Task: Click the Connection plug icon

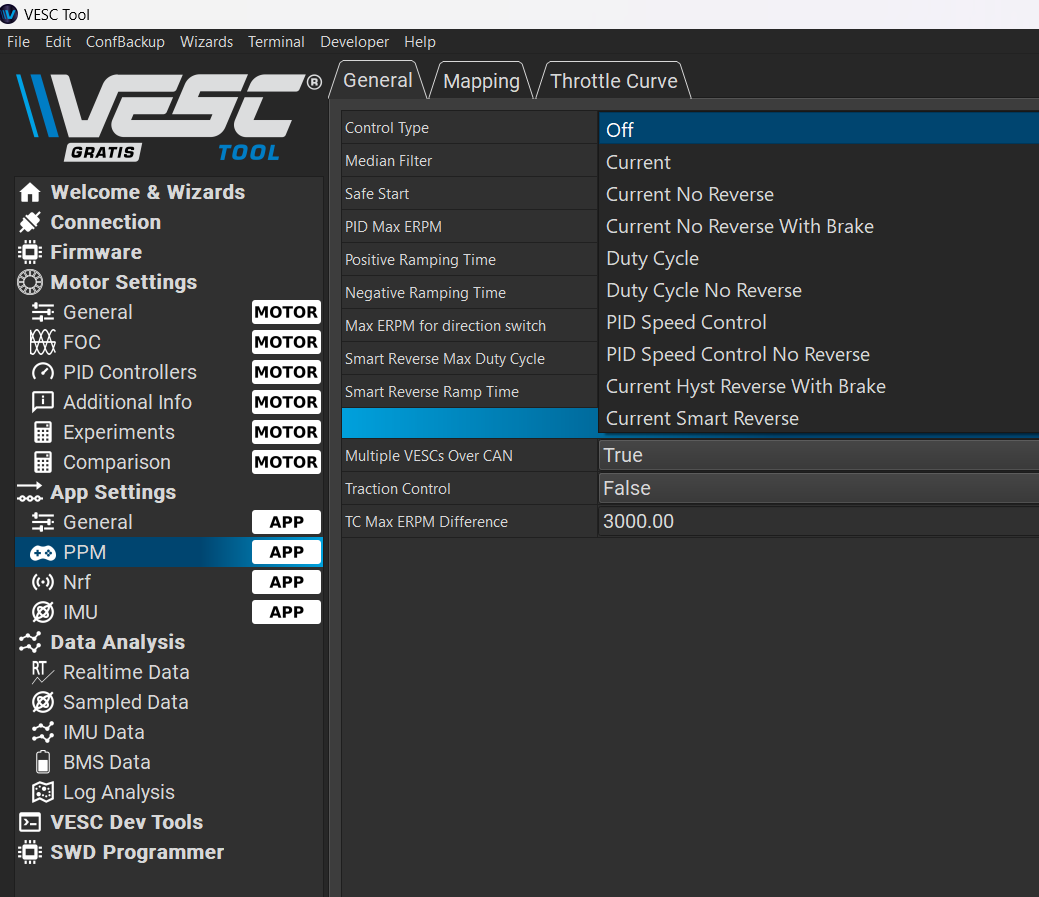Action: click(30, 222)
